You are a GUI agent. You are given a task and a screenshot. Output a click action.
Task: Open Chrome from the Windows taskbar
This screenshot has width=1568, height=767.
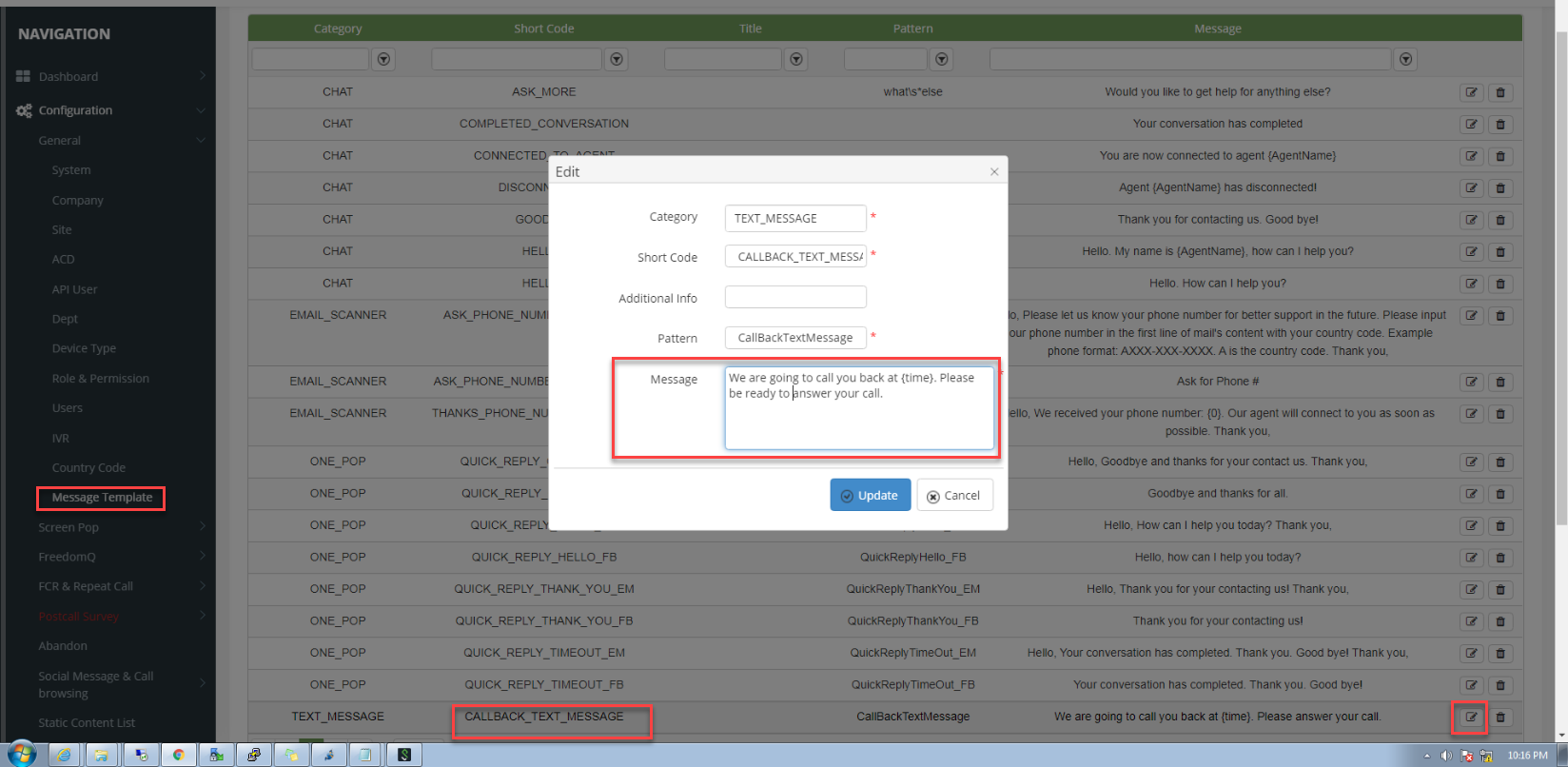[x=178, y=755]
